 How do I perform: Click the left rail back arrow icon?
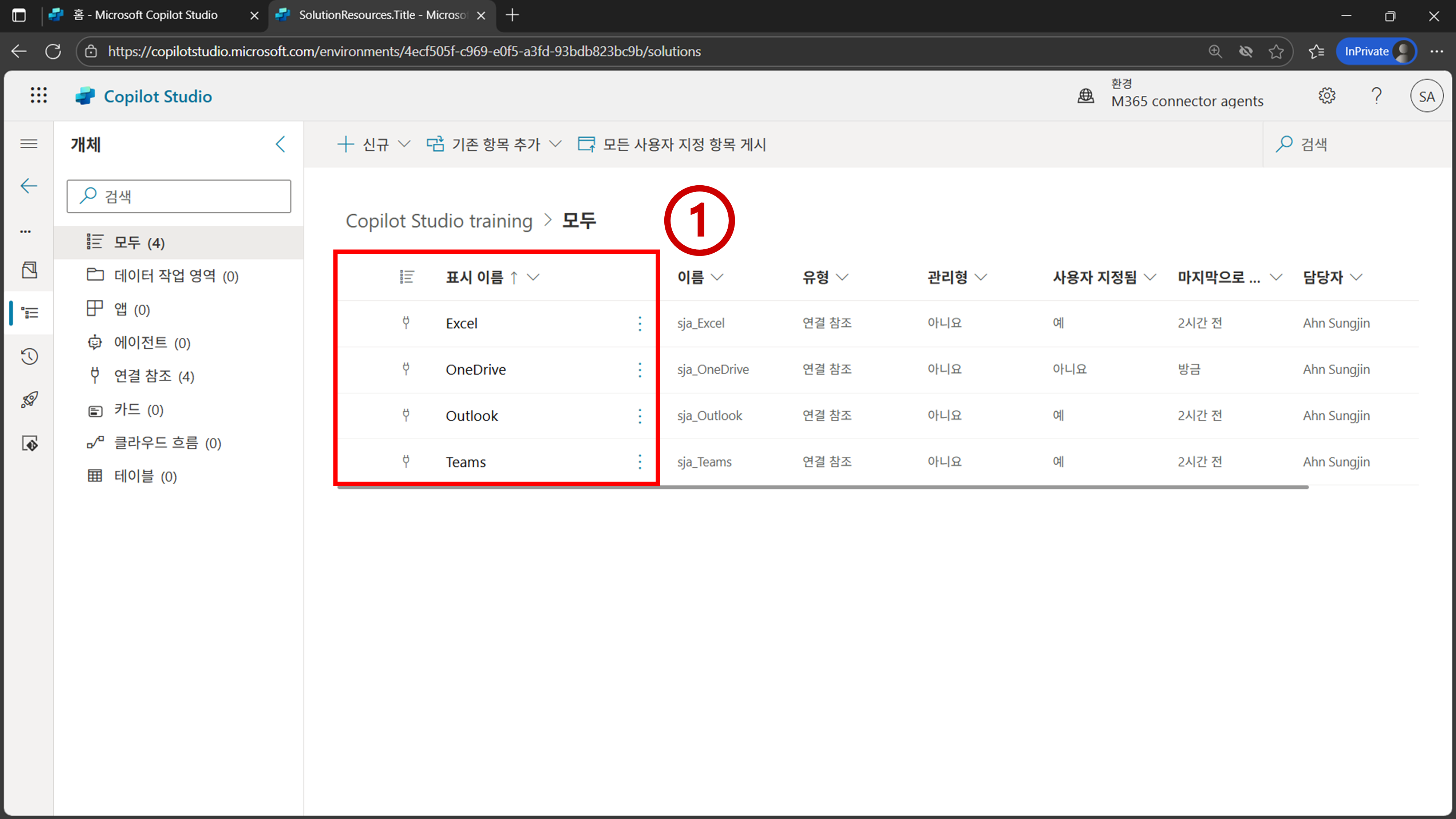coord(29,186)
